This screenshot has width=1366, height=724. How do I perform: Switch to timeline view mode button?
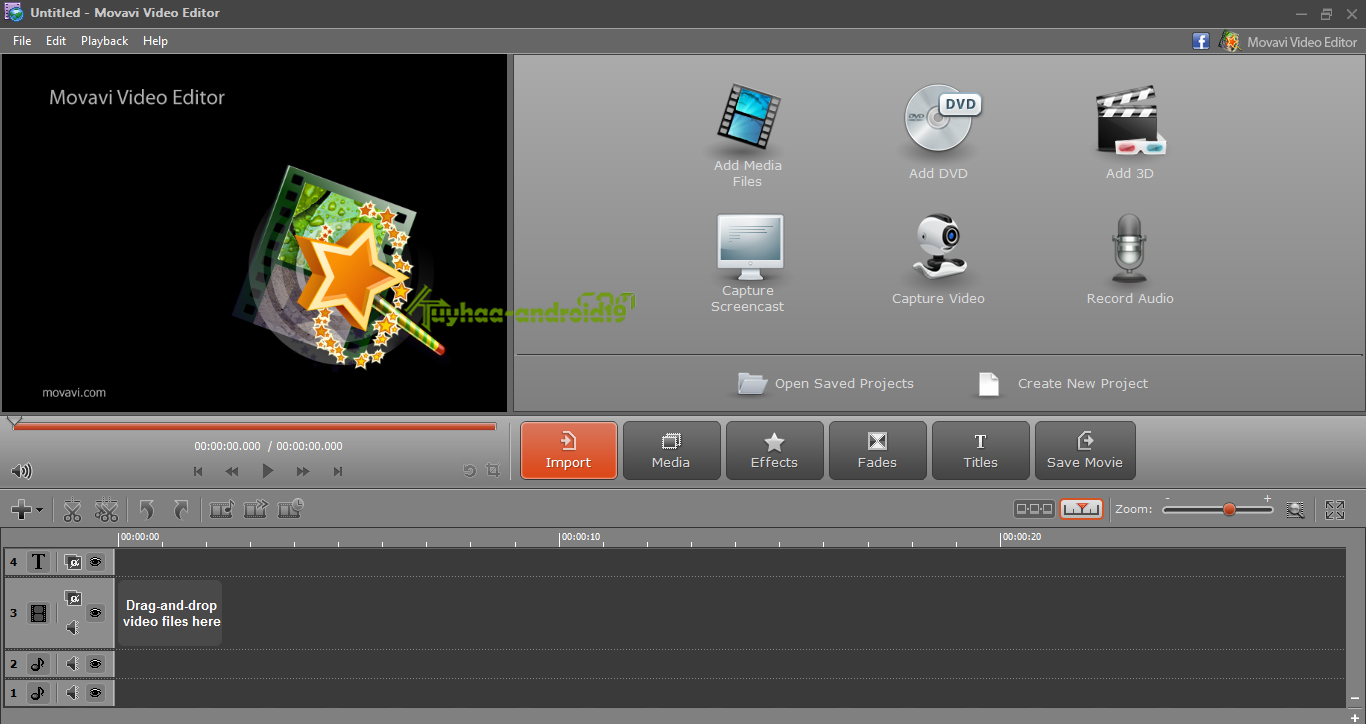tap(1081, 509)
